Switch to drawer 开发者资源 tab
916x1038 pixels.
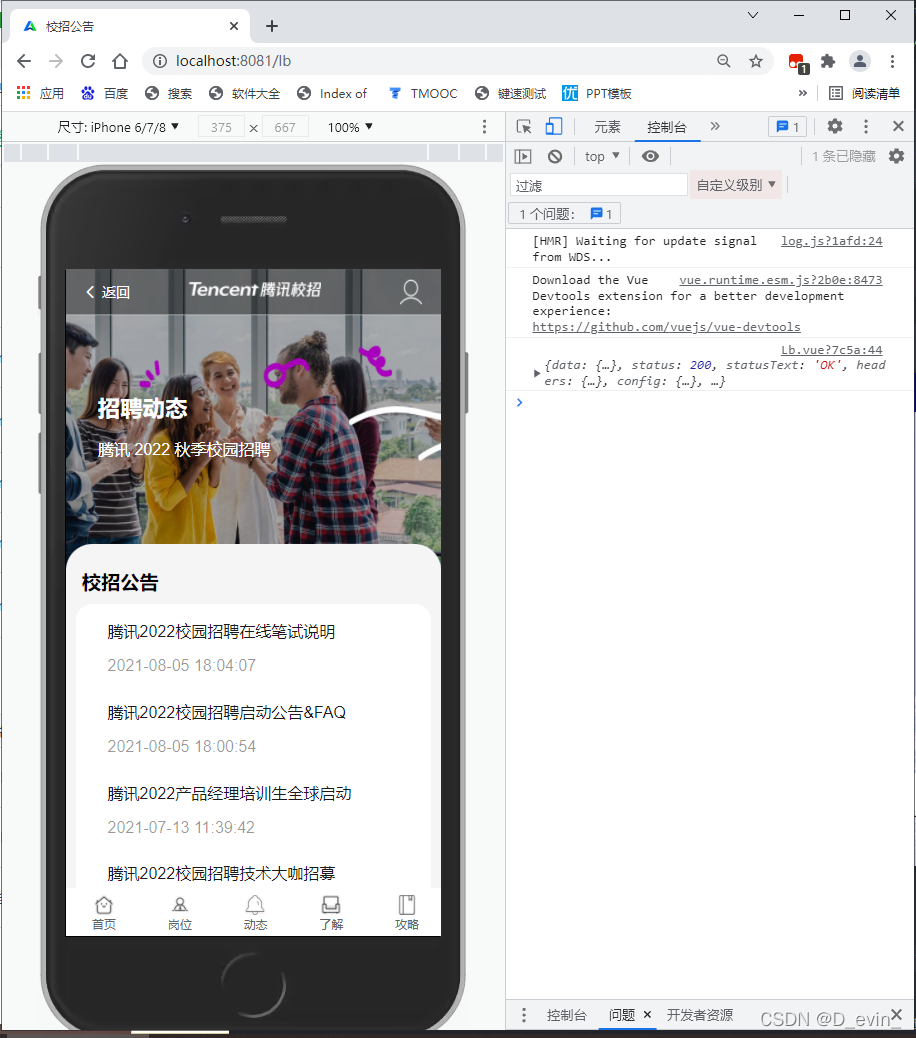pyautogui.click(x=700, y=1015)
